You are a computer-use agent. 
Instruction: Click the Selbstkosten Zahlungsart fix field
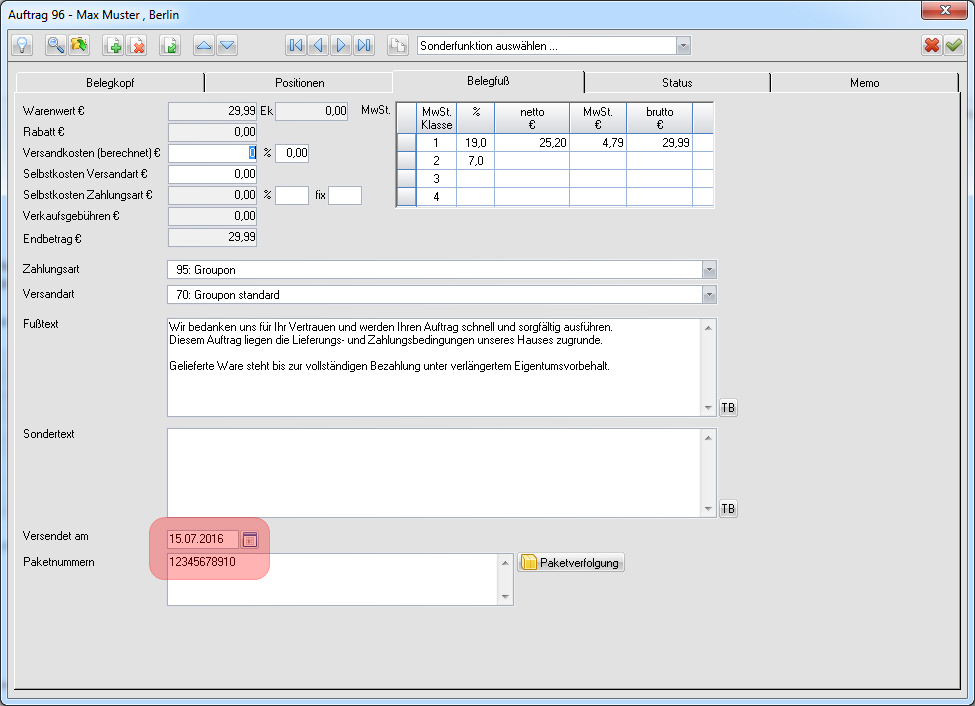(345, 195)
